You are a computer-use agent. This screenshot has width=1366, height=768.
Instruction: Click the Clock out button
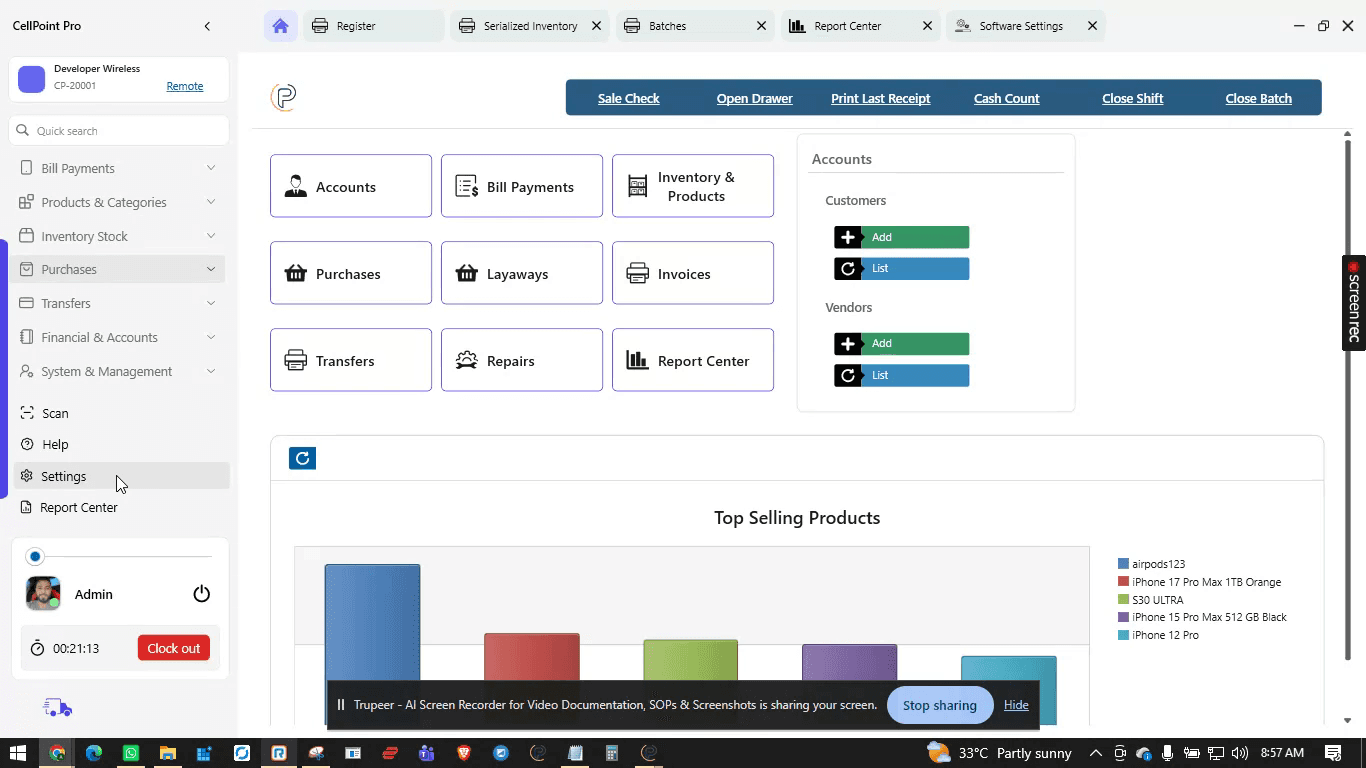click(174, 648)
